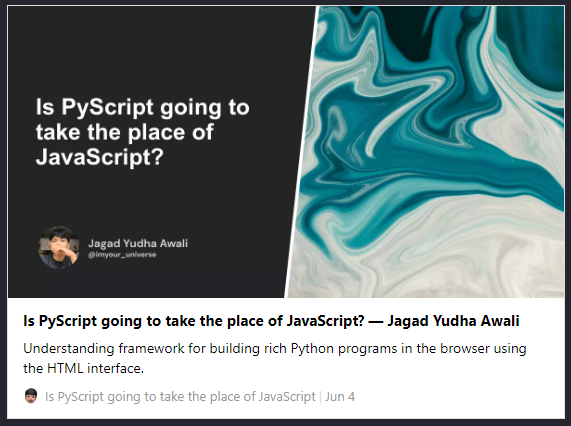Click the large white cover headline text
Screen dimensions: 571x426
pyautogui.click(x=142, y=132)
